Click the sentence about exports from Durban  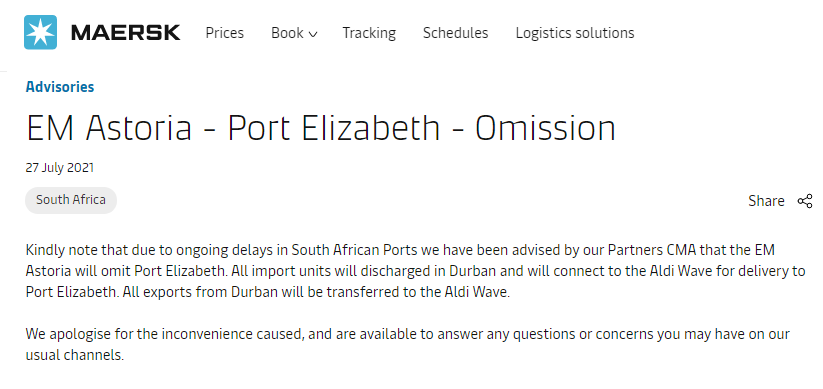click(316, 292)
